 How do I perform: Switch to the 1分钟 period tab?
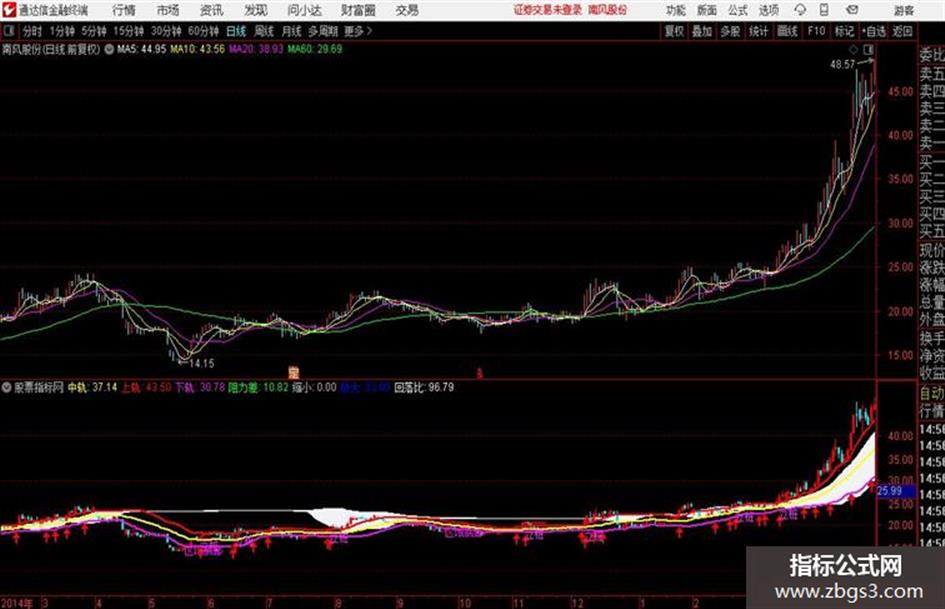(x=61, y=31)
